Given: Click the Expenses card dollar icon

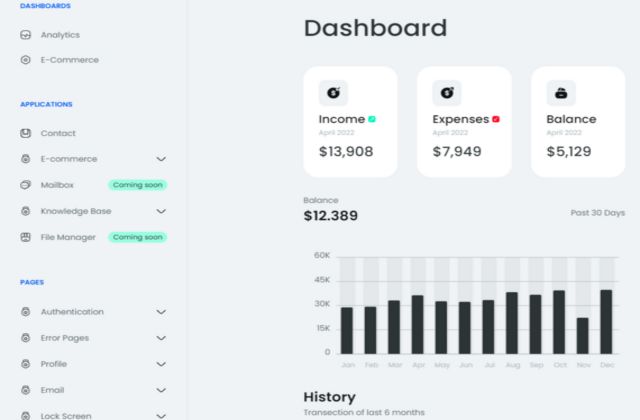Looking at the screenshot, I should 446,93.
